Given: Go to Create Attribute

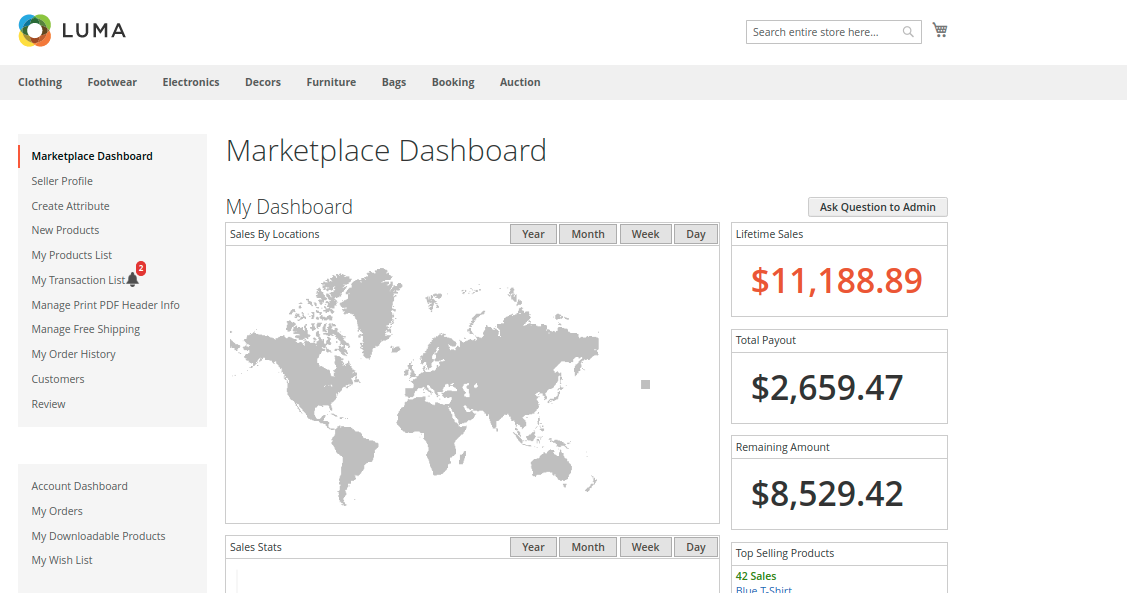Looking at the screenshot, I should click(x=70, y=205).
